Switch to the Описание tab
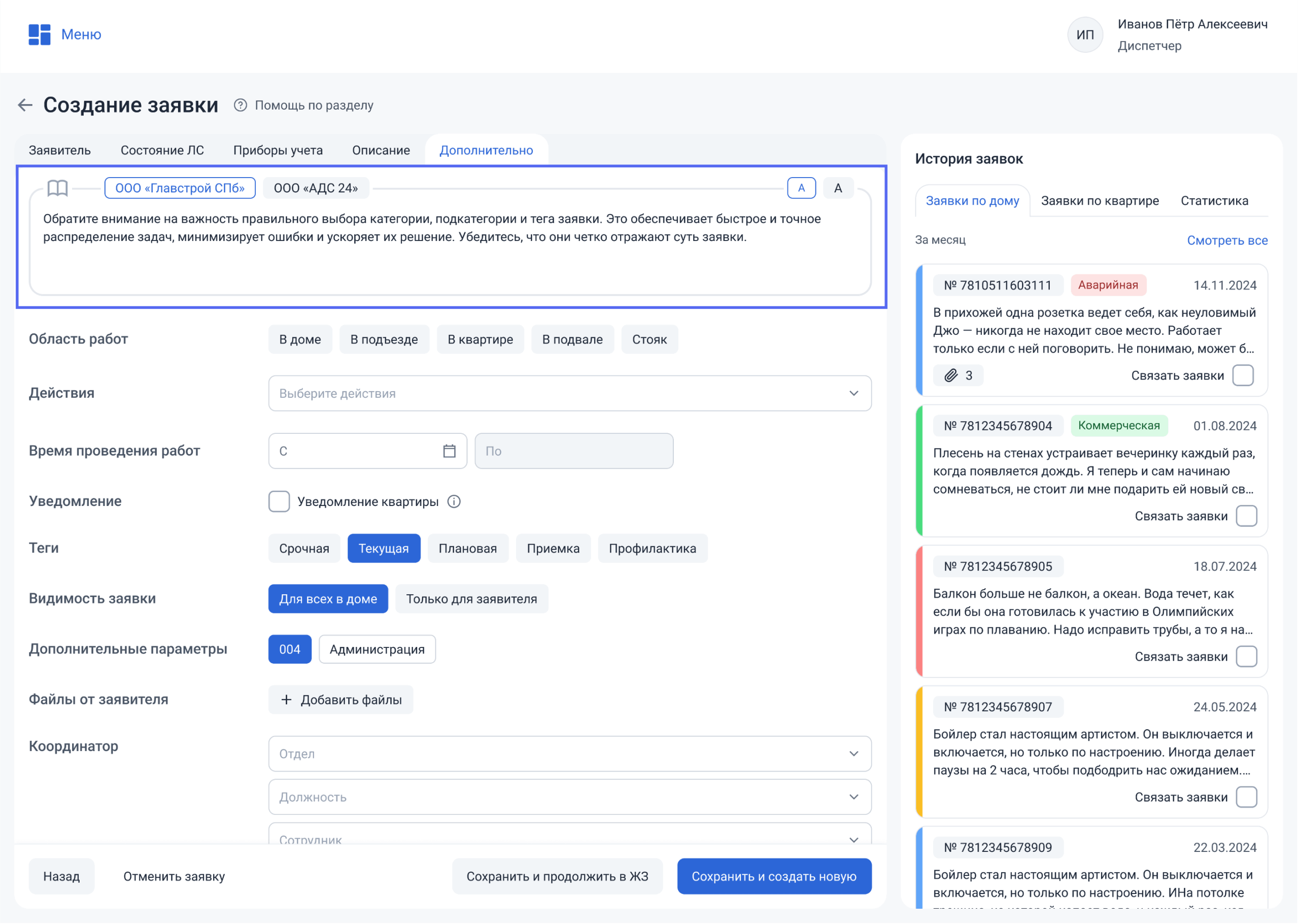 pyautogui.click(x=381, y=151)
